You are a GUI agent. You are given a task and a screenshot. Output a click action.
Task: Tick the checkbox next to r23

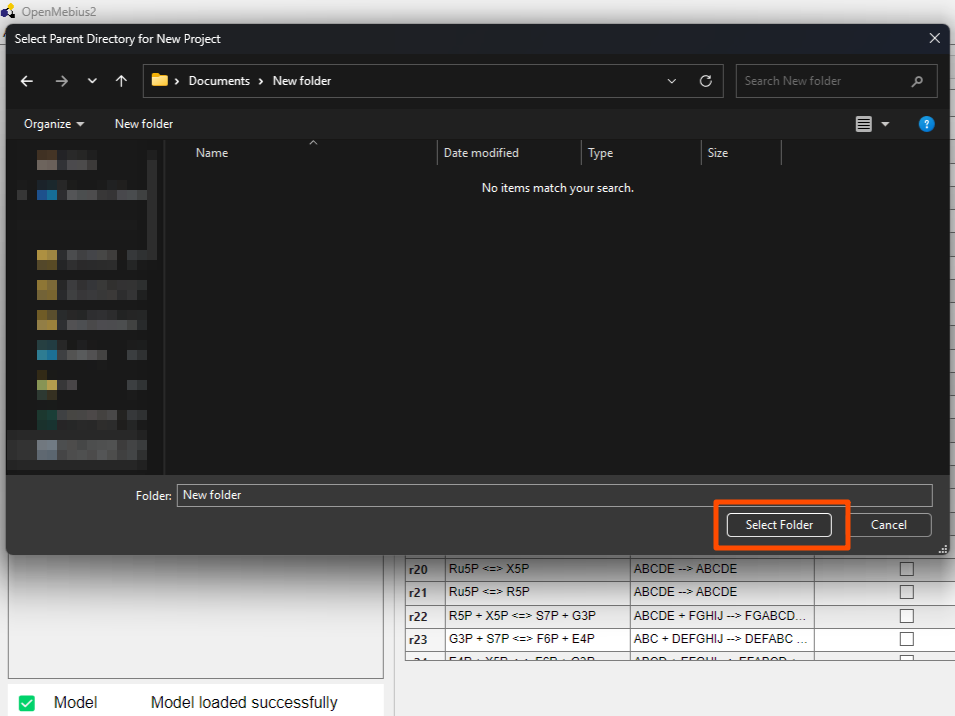[x=906, y=638]
